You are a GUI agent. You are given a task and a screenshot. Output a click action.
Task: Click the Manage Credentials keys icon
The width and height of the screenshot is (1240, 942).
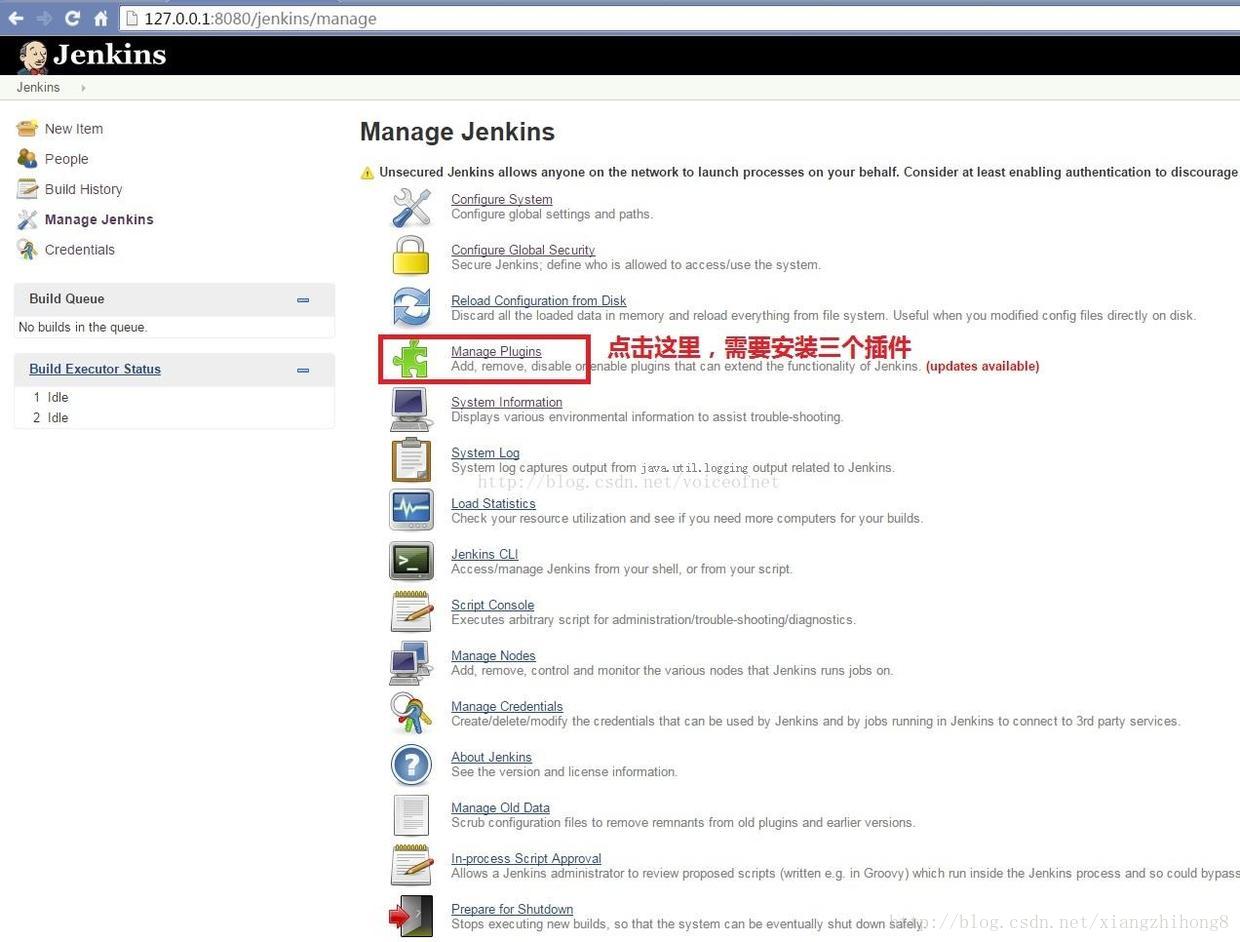pyautogui.click(x=411, y=713)
